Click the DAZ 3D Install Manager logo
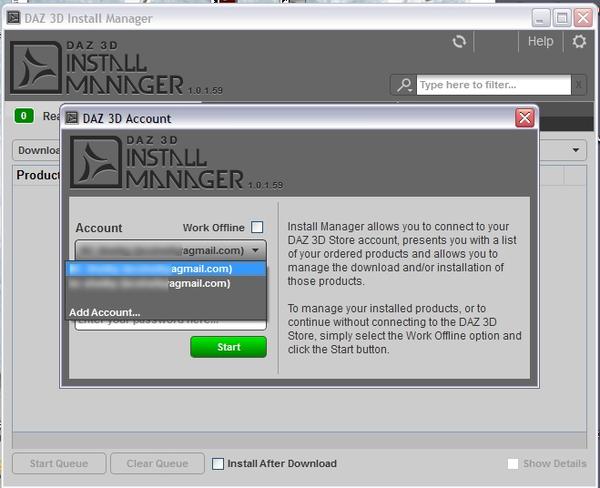This screenshot has height=488, width=600. (116, 68)
